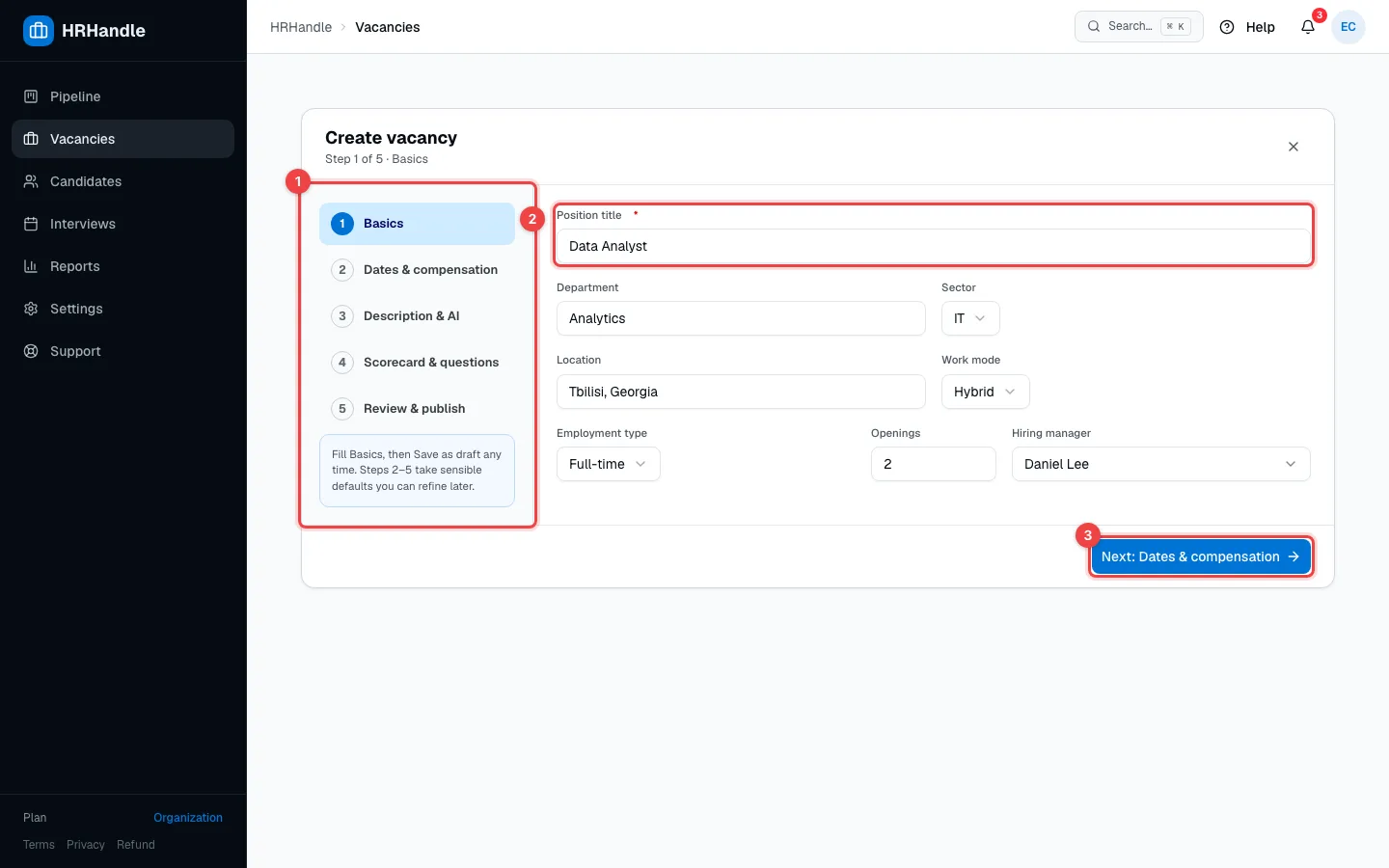1389x868 pixels.
Task: Click Next: Dates & compensation button
Action: point(1201,556)
